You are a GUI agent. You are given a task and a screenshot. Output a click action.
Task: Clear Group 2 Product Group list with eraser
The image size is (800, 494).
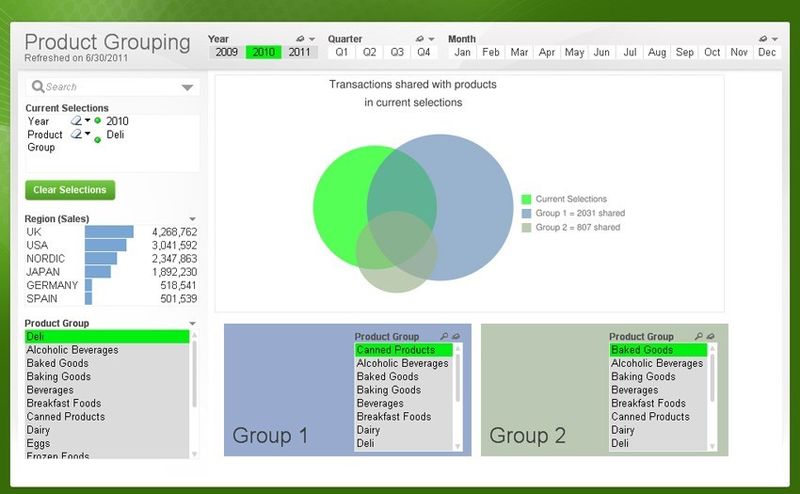[710, 336]
